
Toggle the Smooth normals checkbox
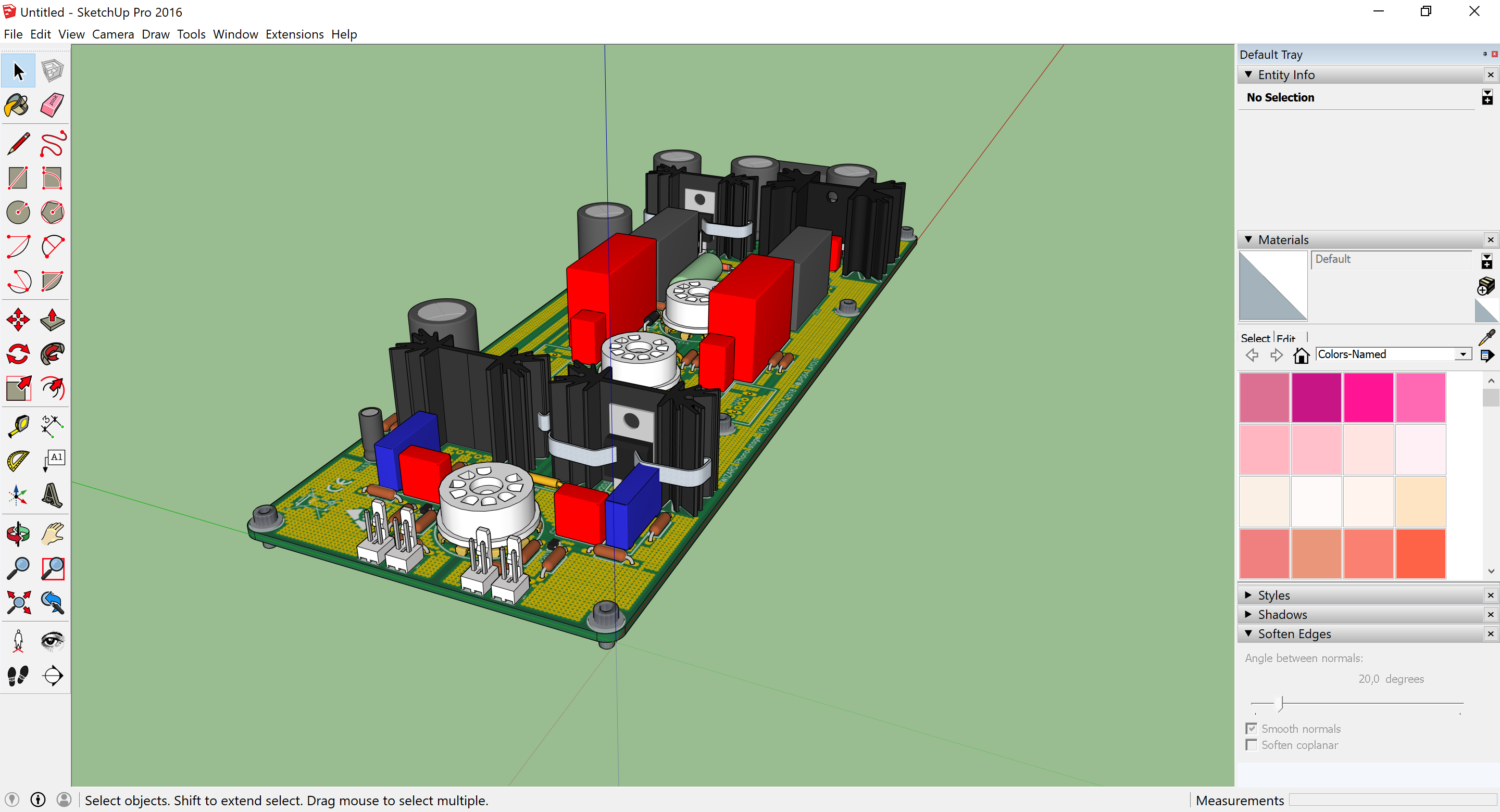[x=1252, y=729]
